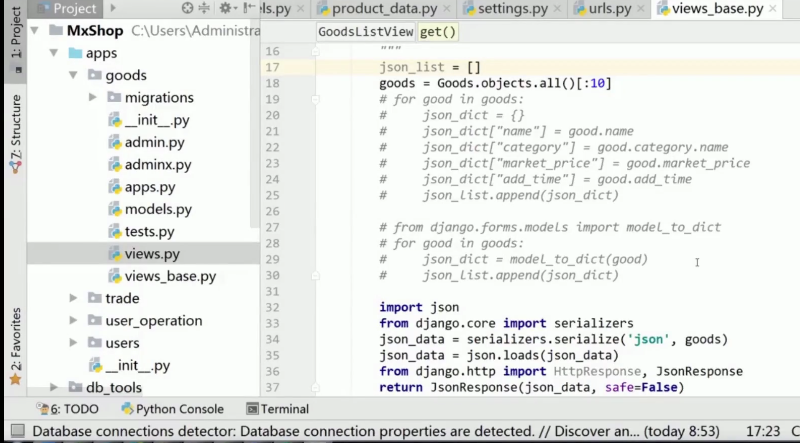Click the Python file icon beside admin.py
The height and width of the screenshot is (443, 800).
click(x=115, y=143)
